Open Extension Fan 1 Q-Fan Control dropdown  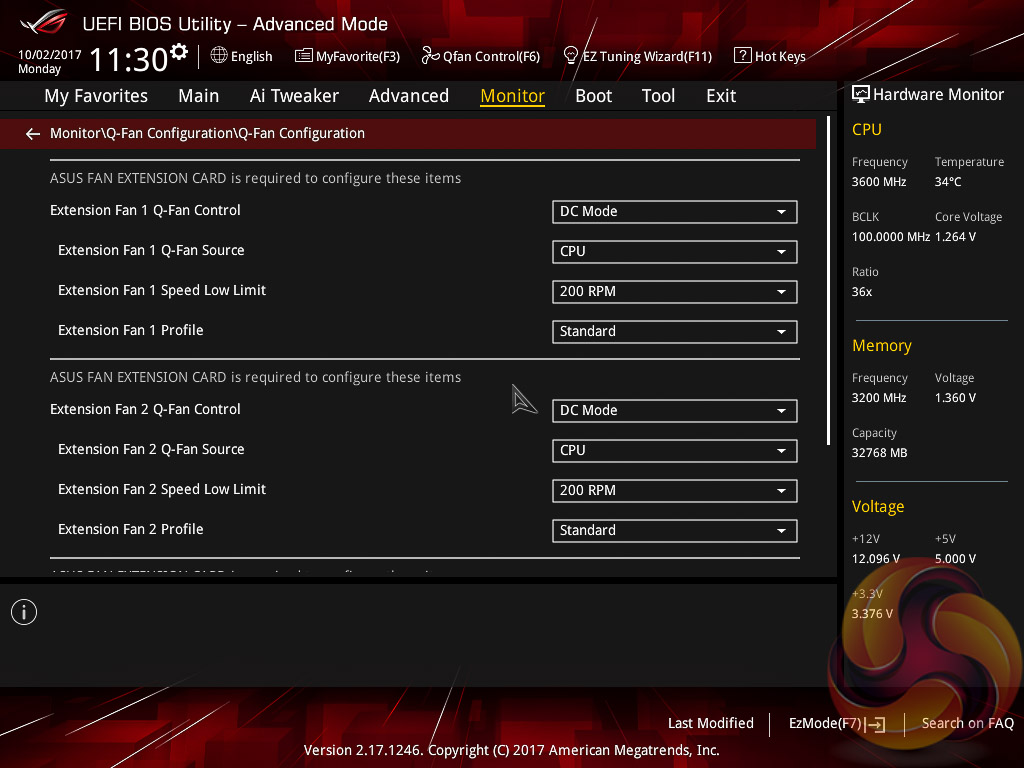[x=675, y=212]
